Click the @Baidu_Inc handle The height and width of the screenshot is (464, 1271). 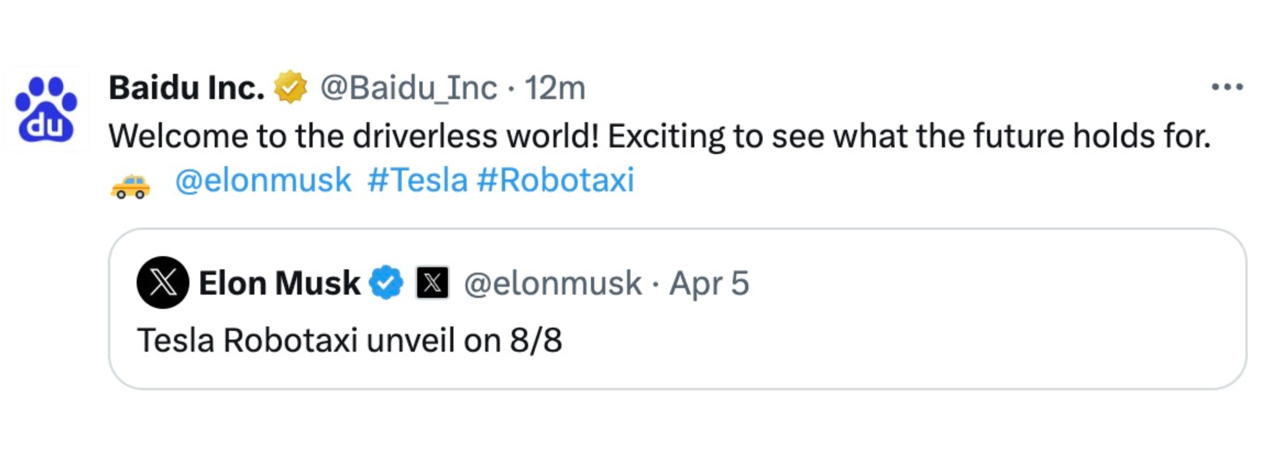click(408, 88)
